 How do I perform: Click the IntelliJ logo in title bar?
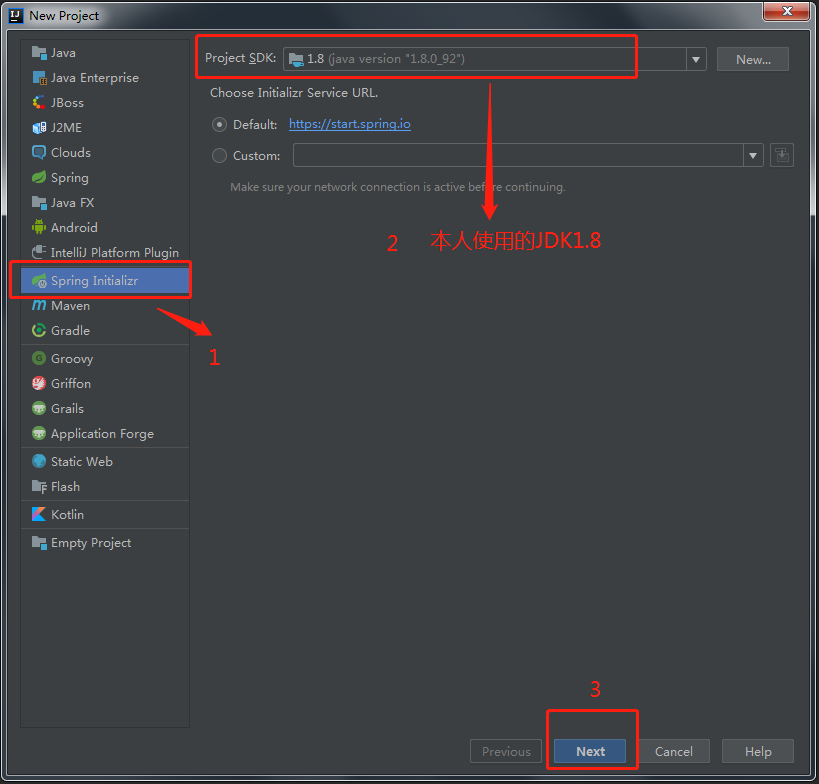coord(16,16)
